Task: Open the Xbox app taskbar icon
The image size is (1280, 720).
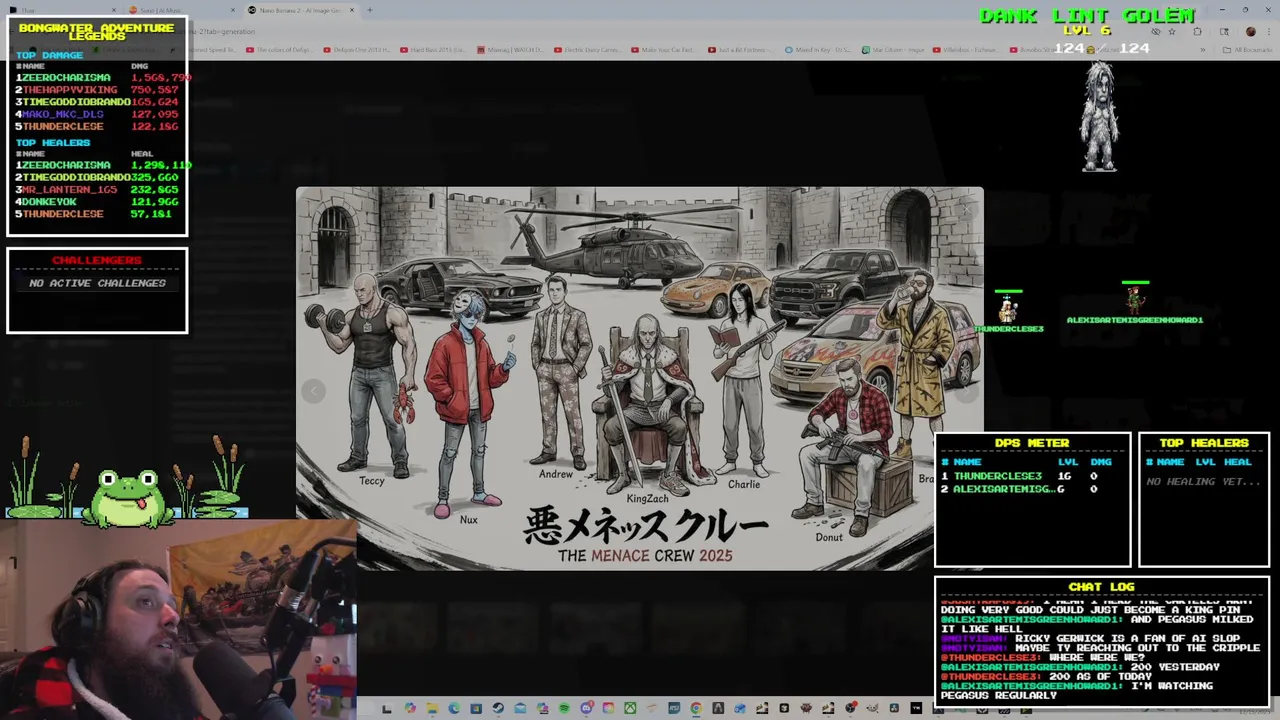Action: tap(630, 709)
